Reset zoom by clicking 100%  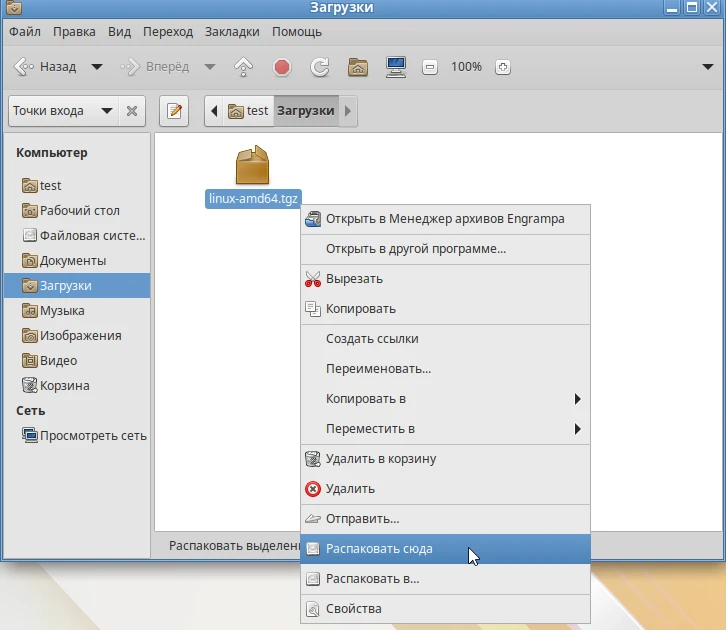(x=466, y=67)
